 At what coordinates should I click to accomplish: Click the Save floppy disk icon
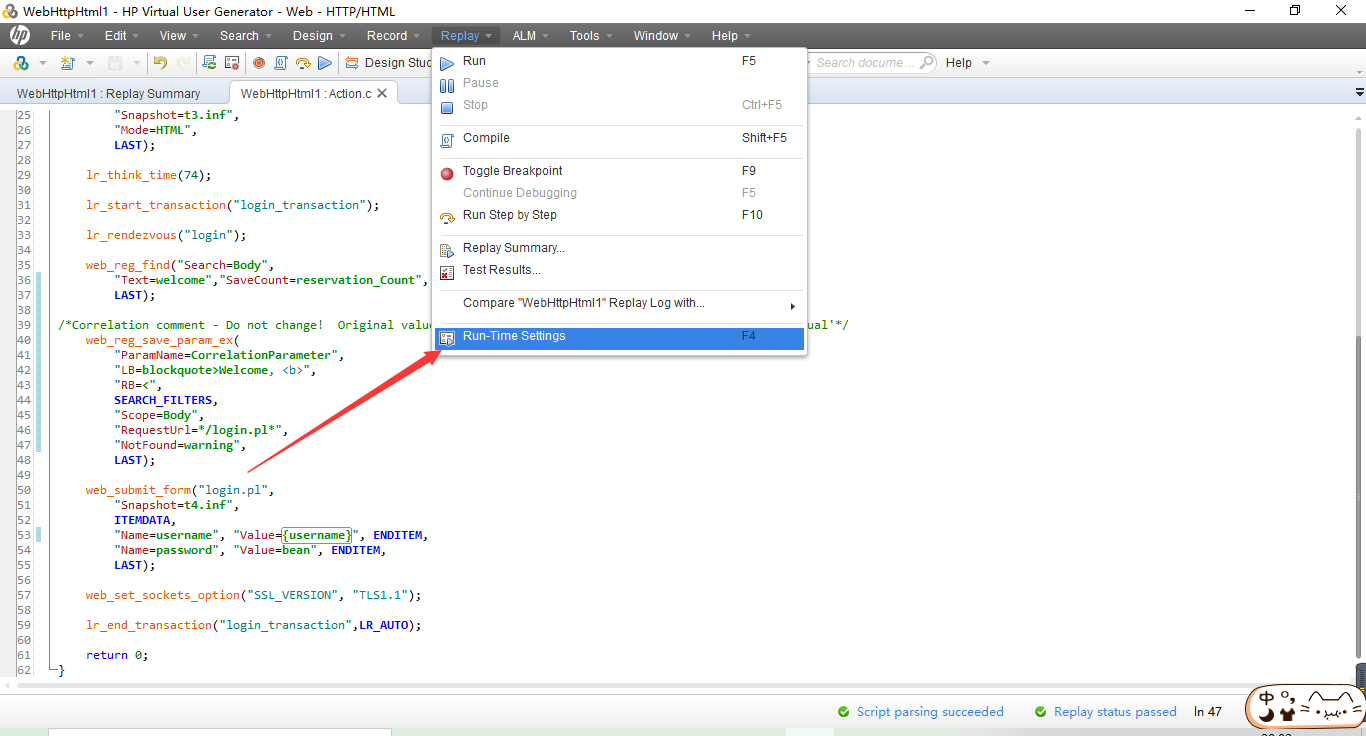click(x=114, y=63)
